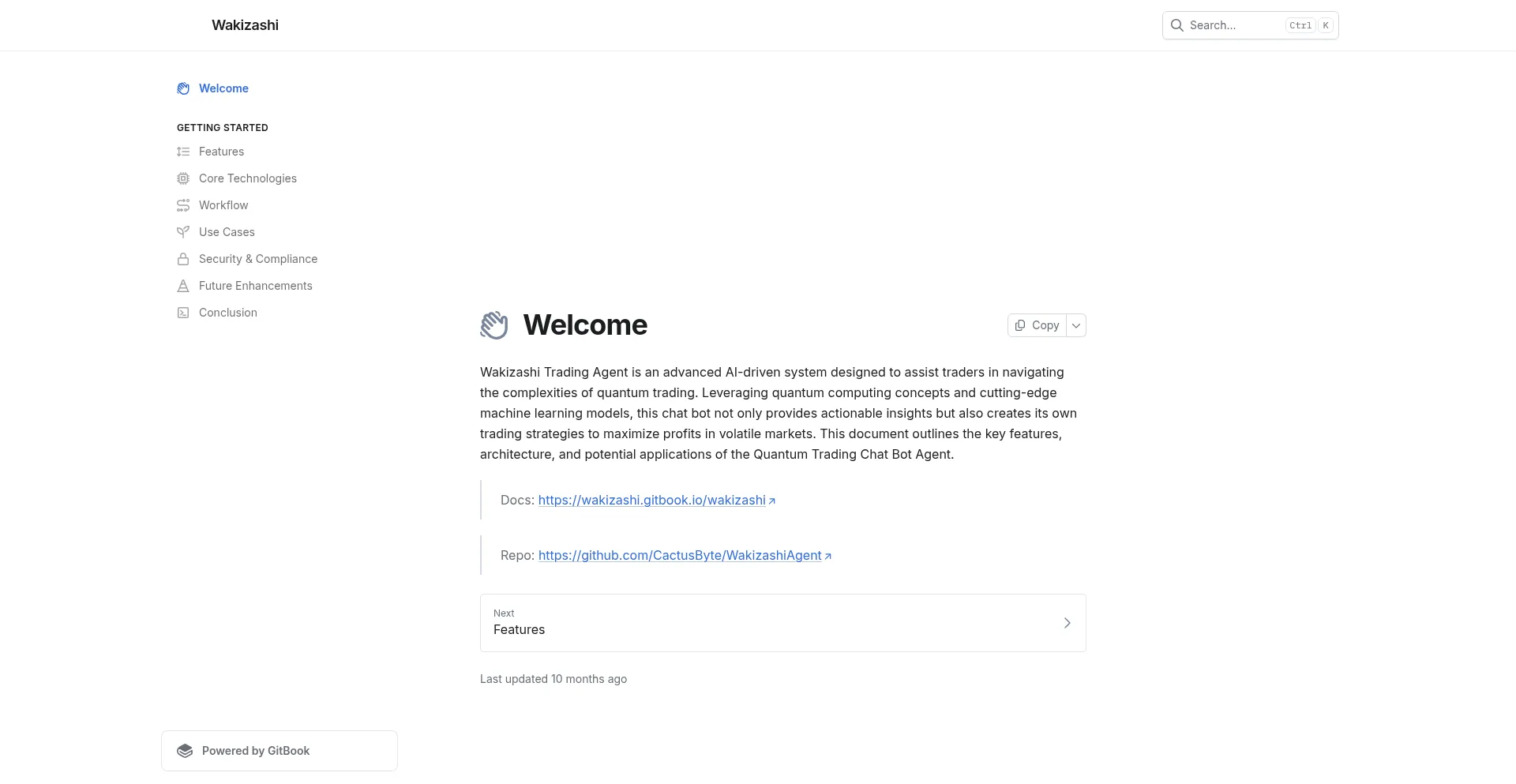This screenshot has width=1516, height=784.
Task: Click the Future Enhancements icon
Action: pos(183,286)
